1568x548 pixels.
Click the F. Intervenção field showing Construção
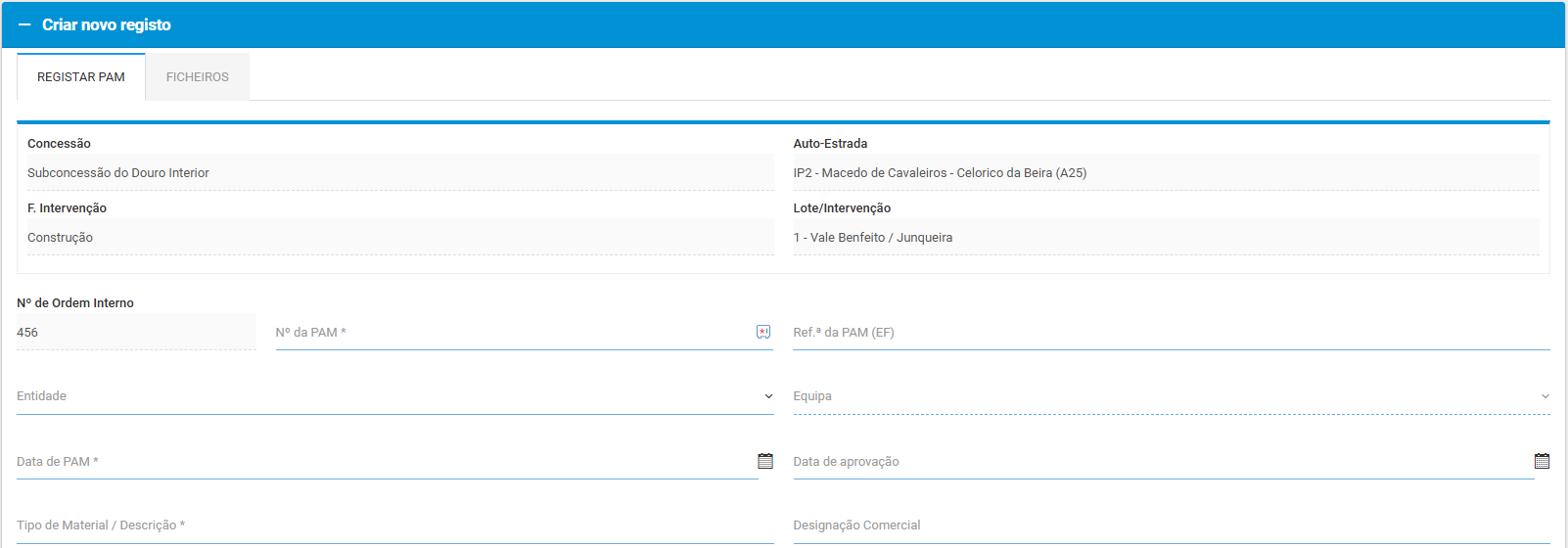tap(399, 238)
